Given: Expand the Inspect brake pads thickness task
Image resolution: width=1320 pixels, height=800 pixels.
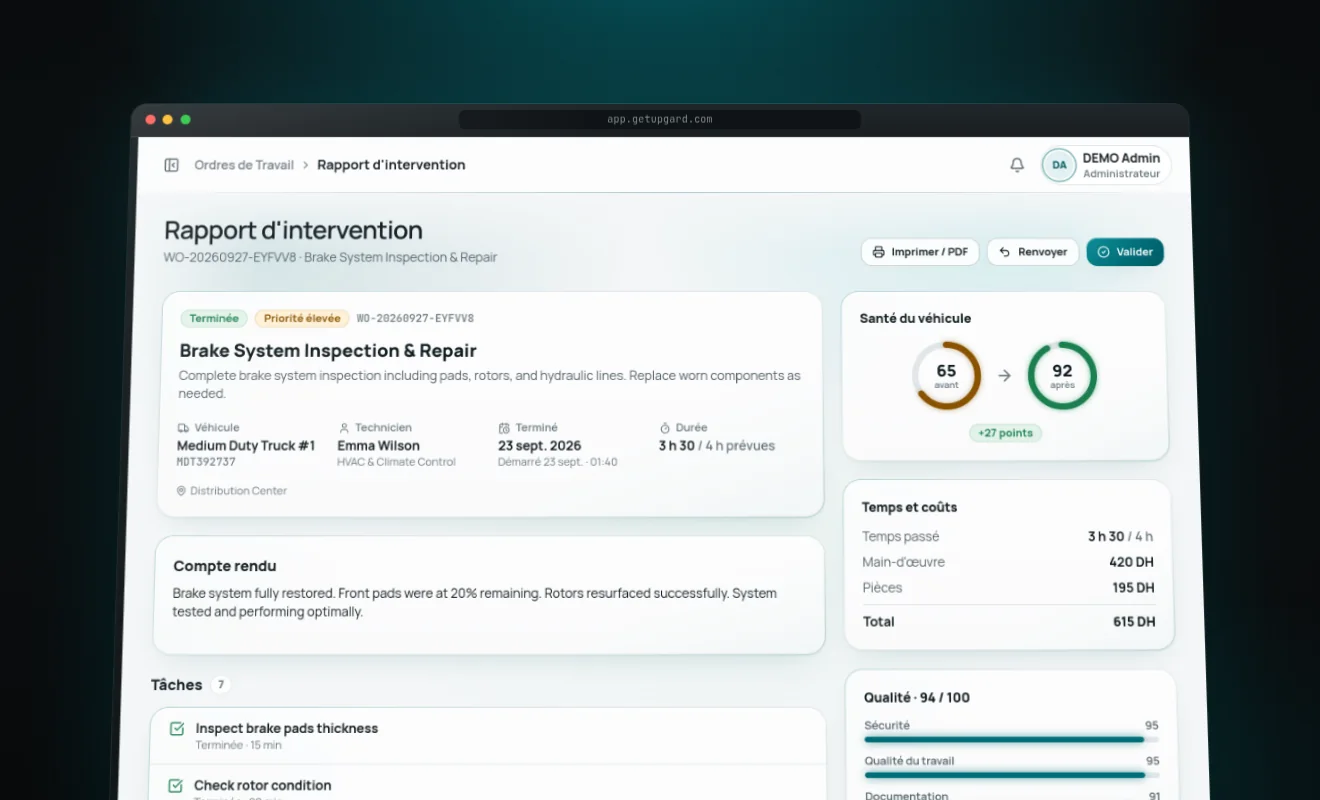Looking at the screenshot, I should [x=488, y=736].
